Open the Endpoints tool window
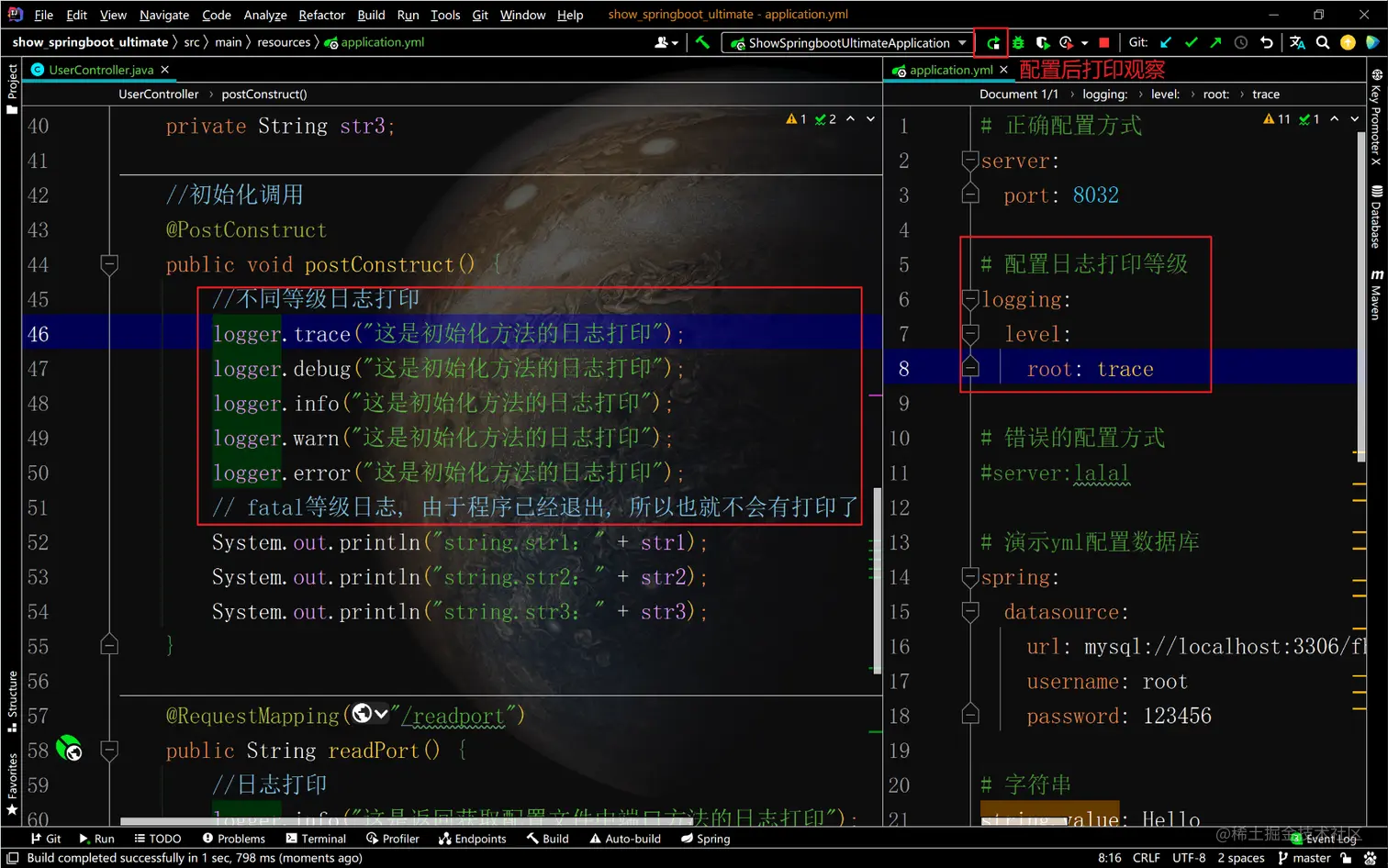The image size is (1388, 868). click(x=472, y=839)
